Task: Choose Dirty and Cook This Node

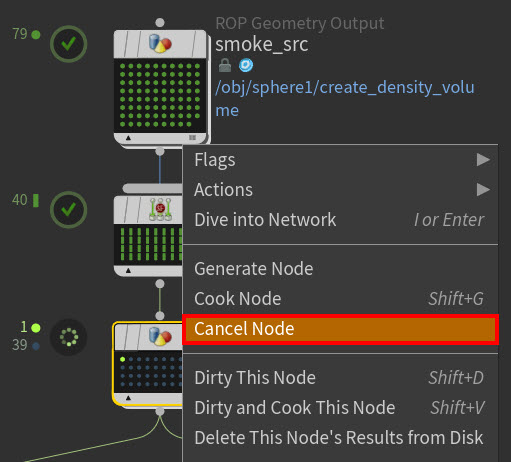Action: [x=340, y=408]
